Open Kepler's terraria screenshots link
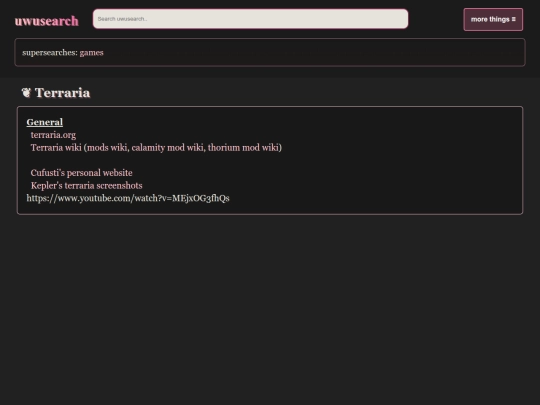Viewport: 540px width, 405px height. tap(86, 186)
